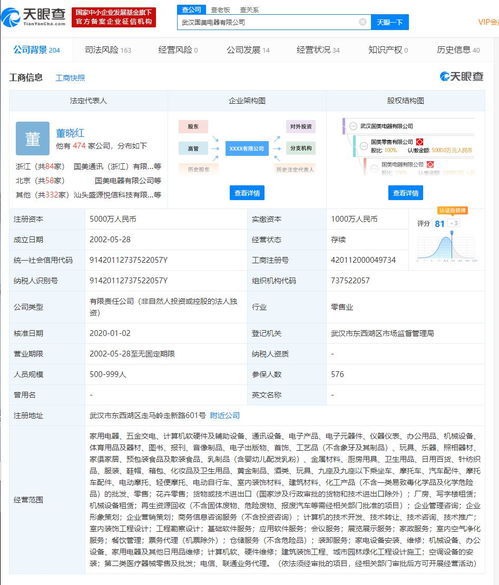
Task: Select the 查老板 search tab
Action: (x=221, y=10)
